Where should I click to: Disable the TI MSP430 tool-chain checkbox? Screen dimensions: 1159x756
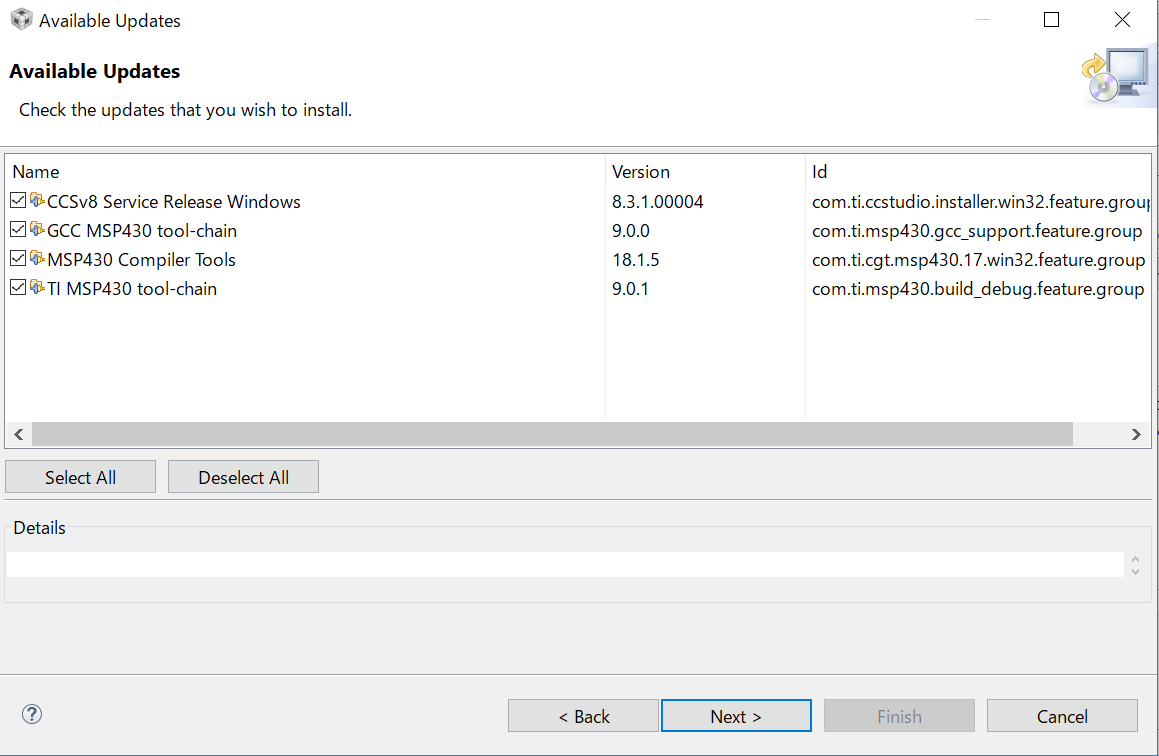(x=18, y=288)
